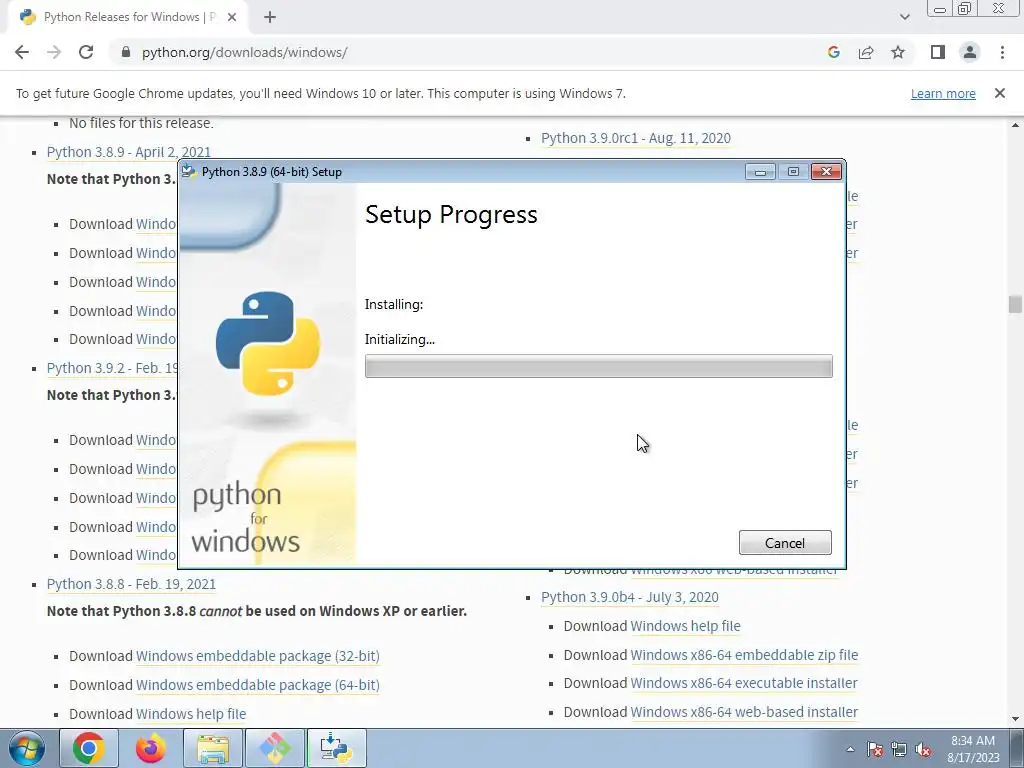Click the scrollbar down arrow
The image size is (1024, 768).
point(1016,719)
